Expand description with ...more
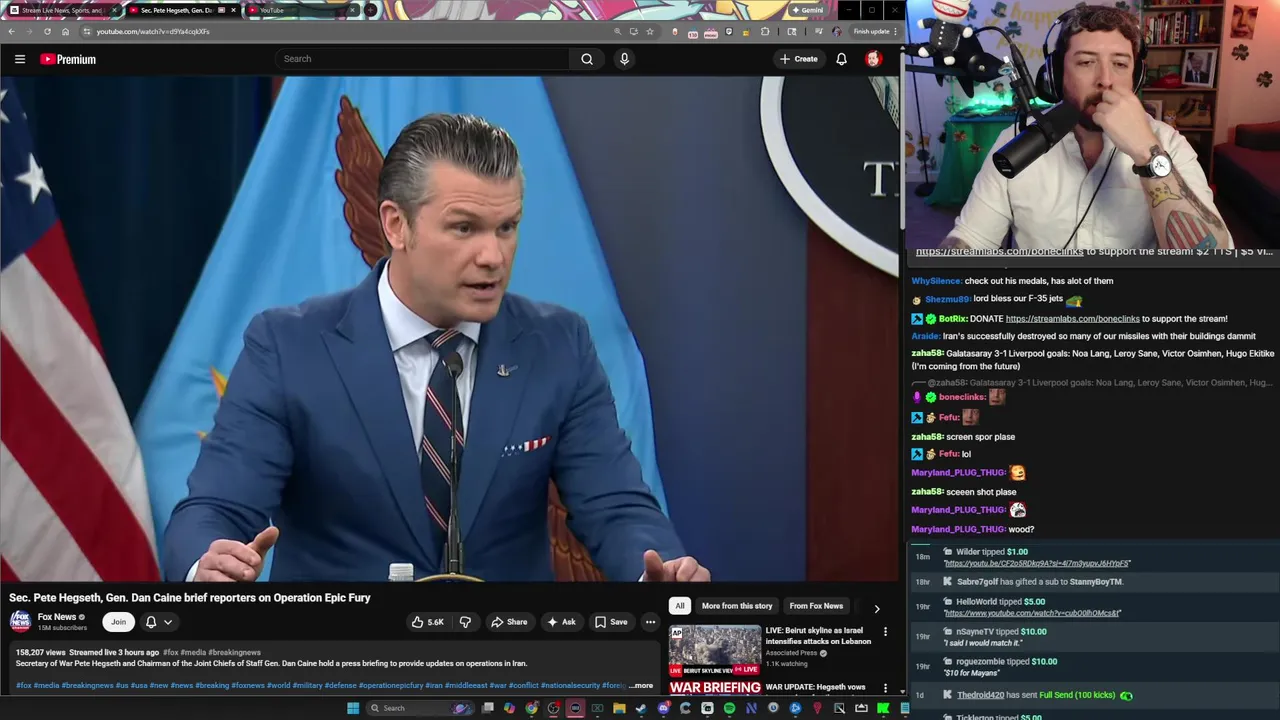The image size is (1280, 720). pos(641,686)
